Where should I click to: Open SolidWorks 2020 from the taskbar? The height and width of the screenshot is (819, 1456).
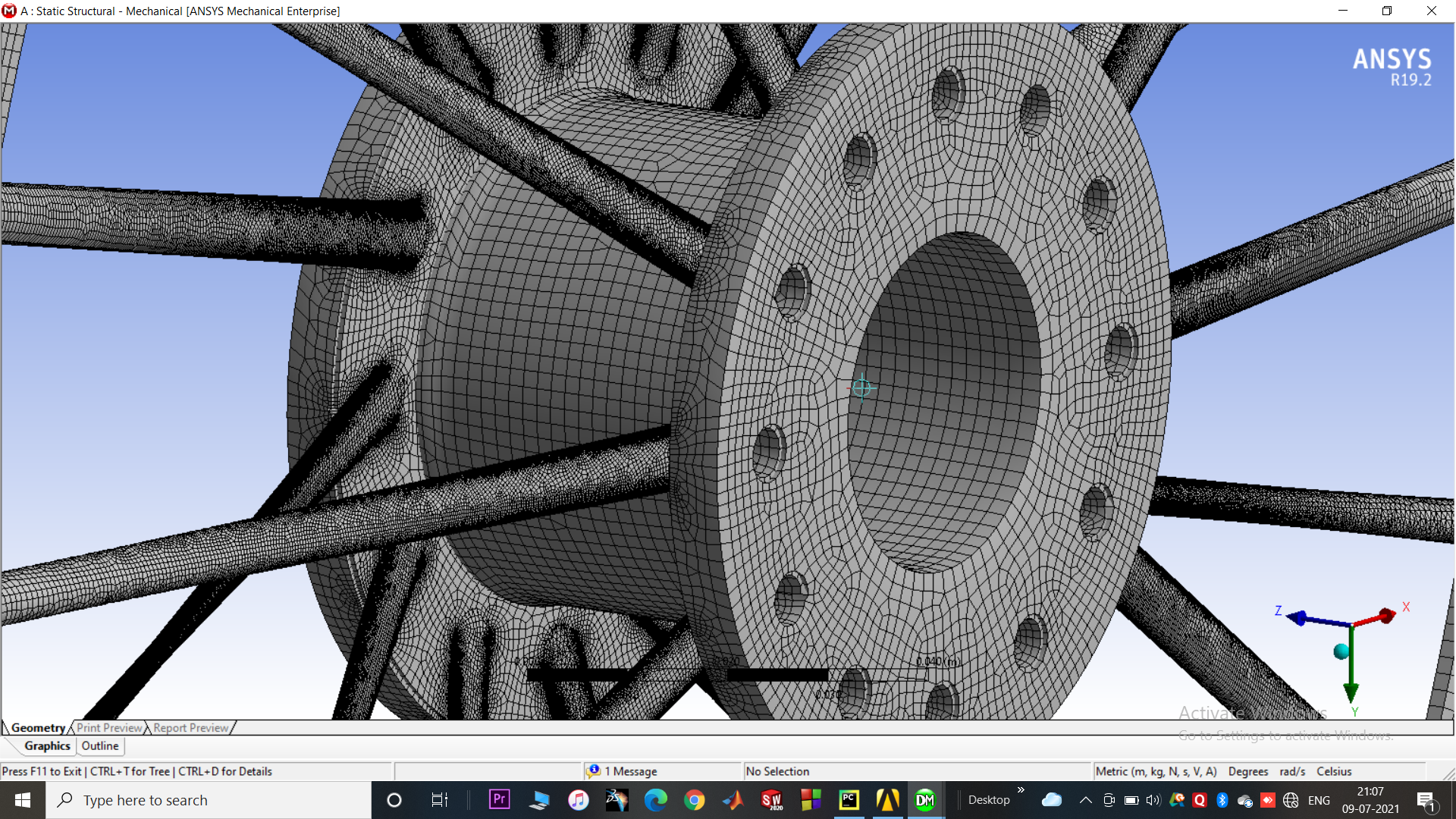point(772,800)
